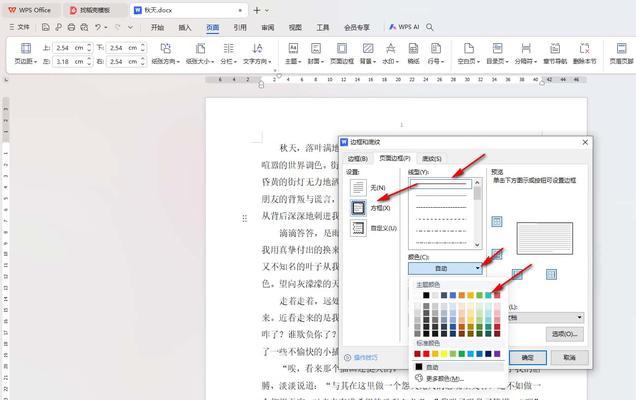Pick the teal theme color swatch

coord(488,295)
